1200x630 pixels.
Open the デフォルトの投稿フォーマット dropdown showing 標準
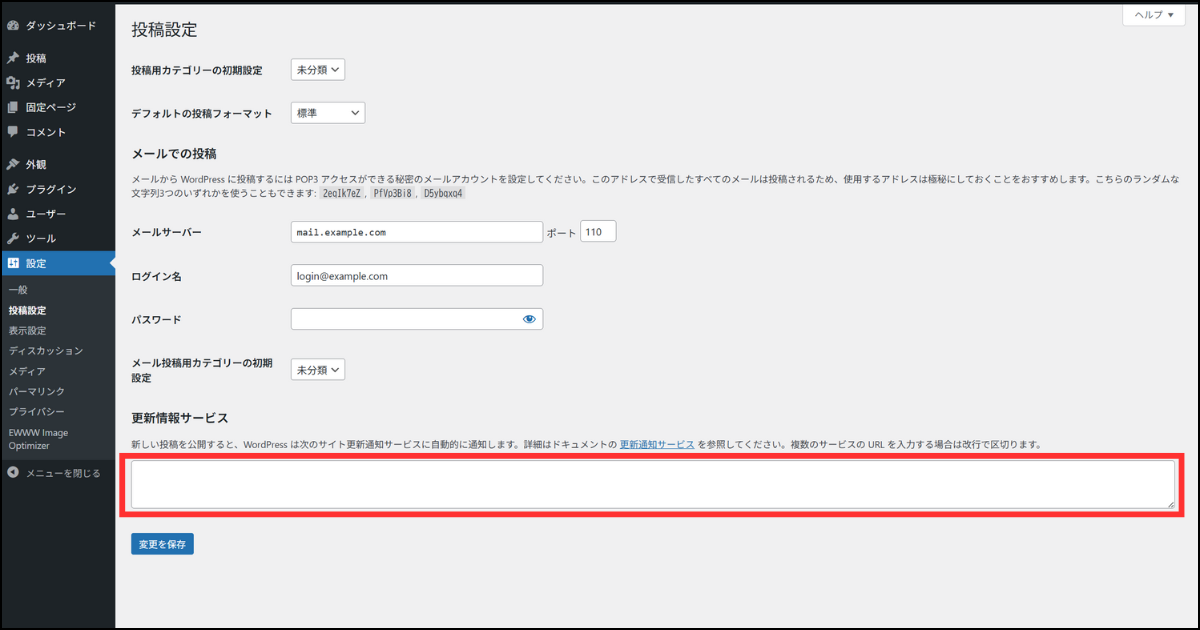pos(328,113)
